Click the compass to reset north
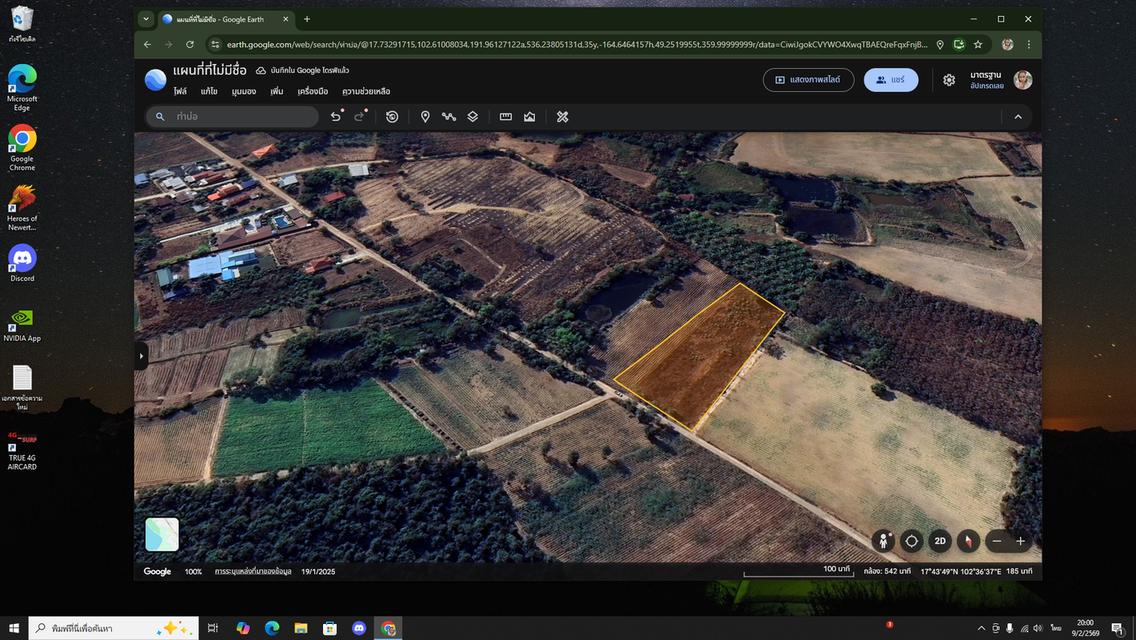1136x640 pixels. pyautogui.click(x=968, y=541)
